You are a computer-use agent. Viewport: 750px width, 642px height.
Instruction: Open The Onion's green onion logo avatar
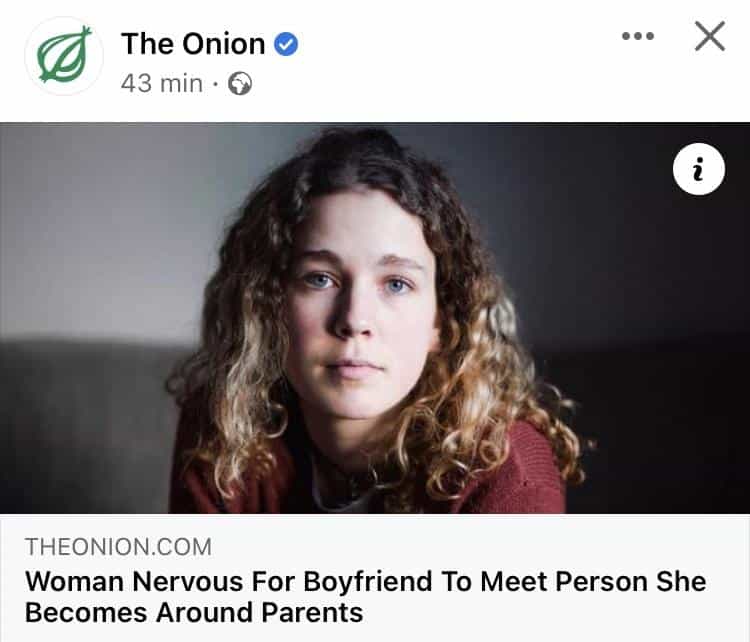tap(64, 56)
